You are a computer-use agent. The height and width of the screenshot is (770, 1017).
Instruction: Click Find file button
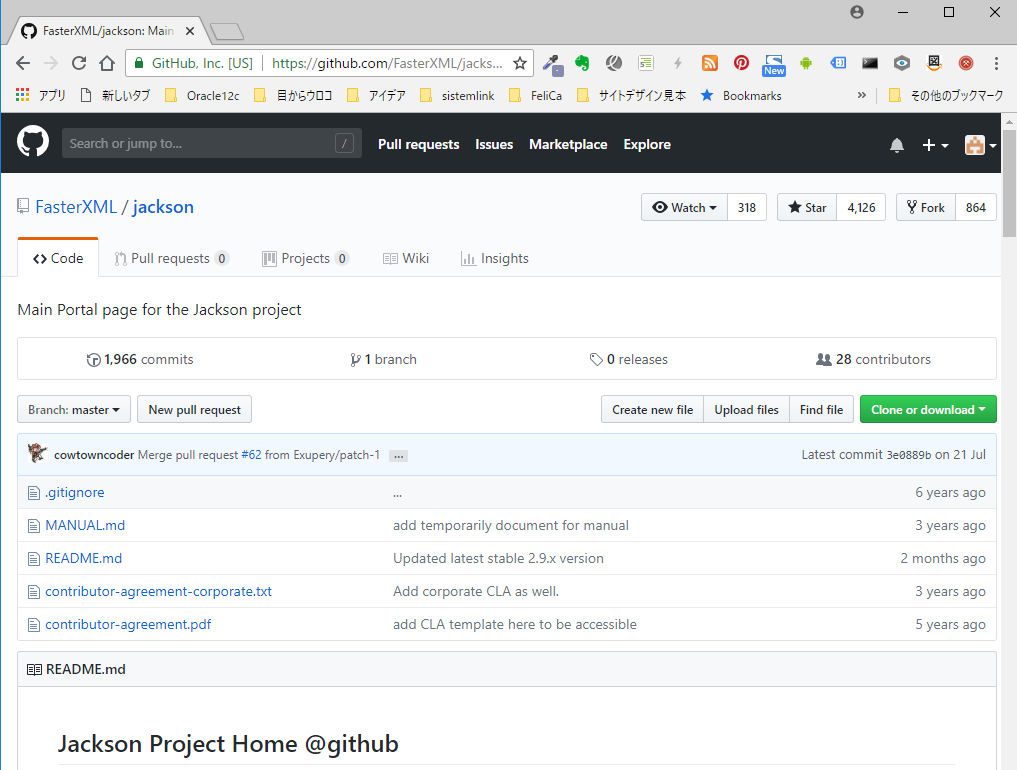tap(821, 409)
